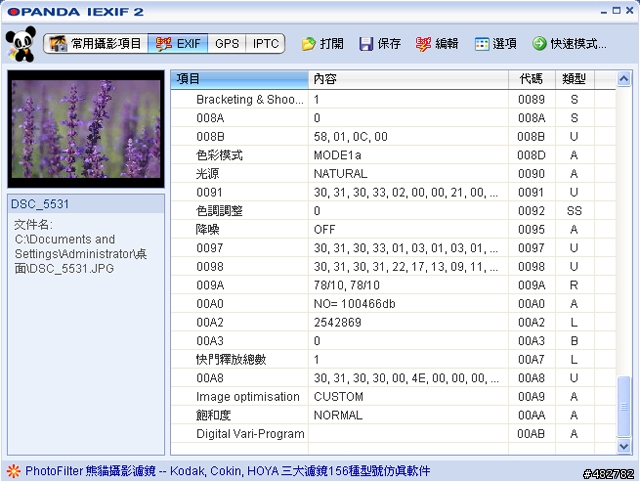Open the 常用攝影項目 tab
640x482 pixels.
[x=96, y=43]
